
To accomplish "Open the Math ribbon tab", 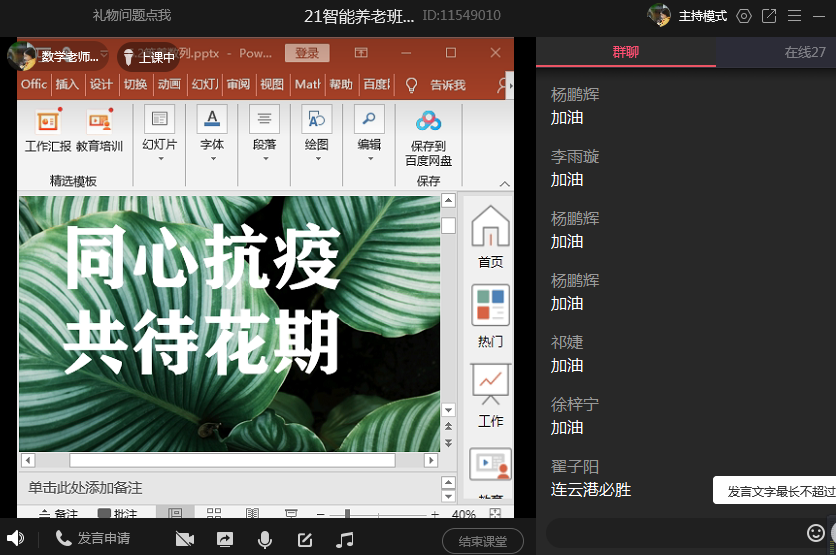I will point(308,84).
